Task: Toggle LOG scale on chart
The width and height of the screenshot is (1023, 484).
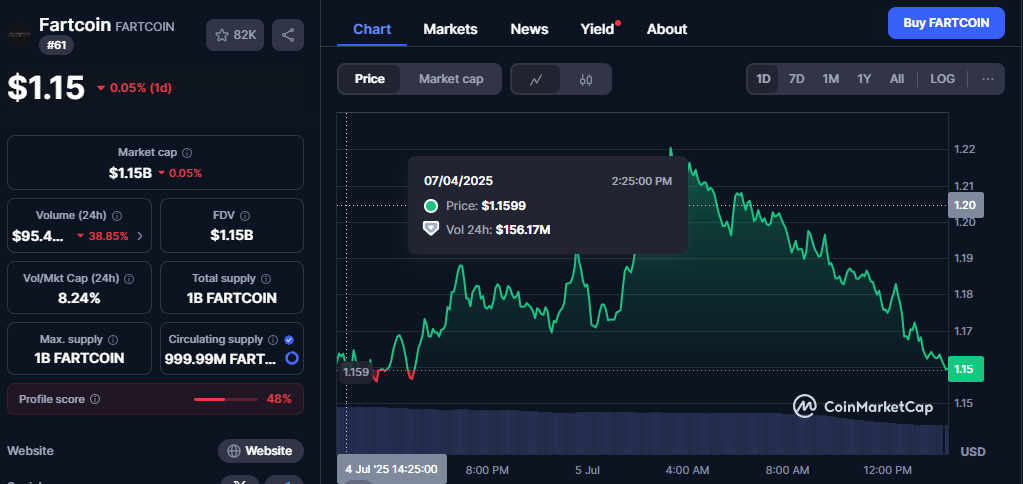Action: (x=942, y=79)
